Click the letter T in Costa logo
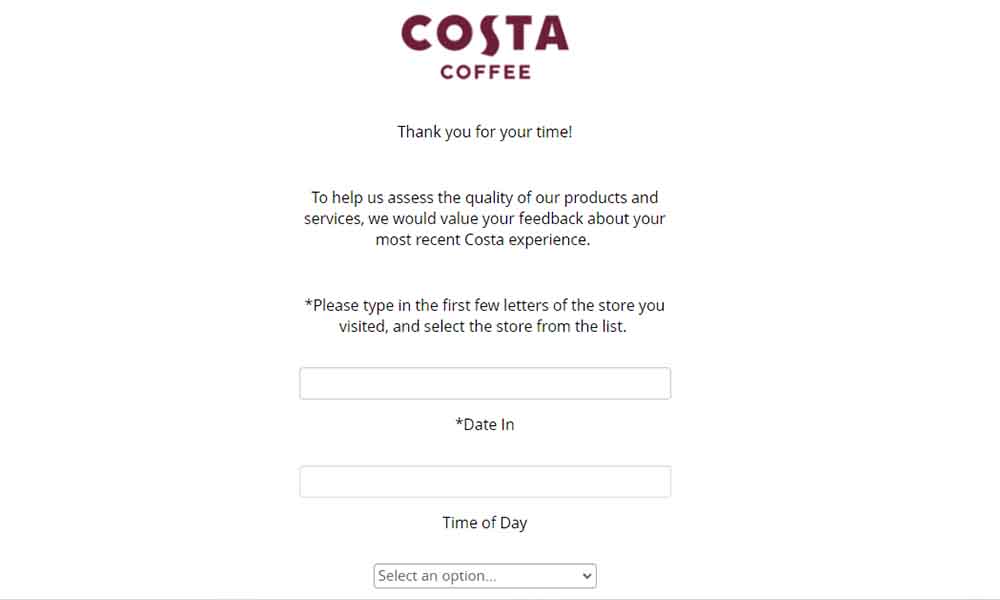1000x600 pixels. point(518,34)
